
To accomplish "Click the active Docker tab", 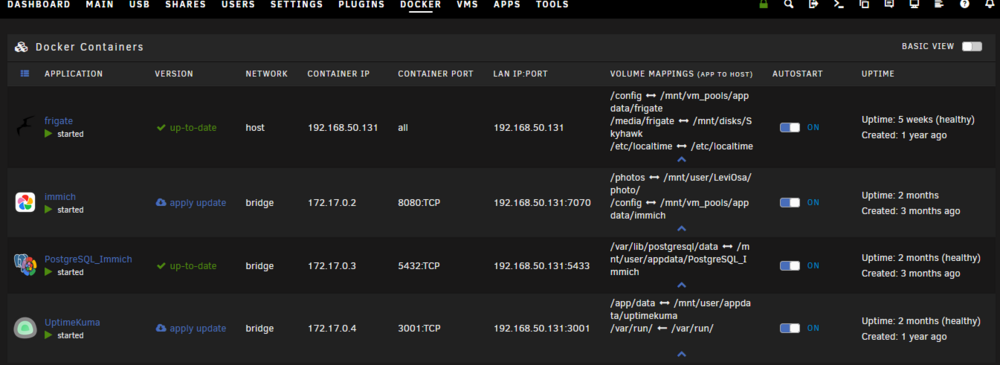I will [421, 4].
